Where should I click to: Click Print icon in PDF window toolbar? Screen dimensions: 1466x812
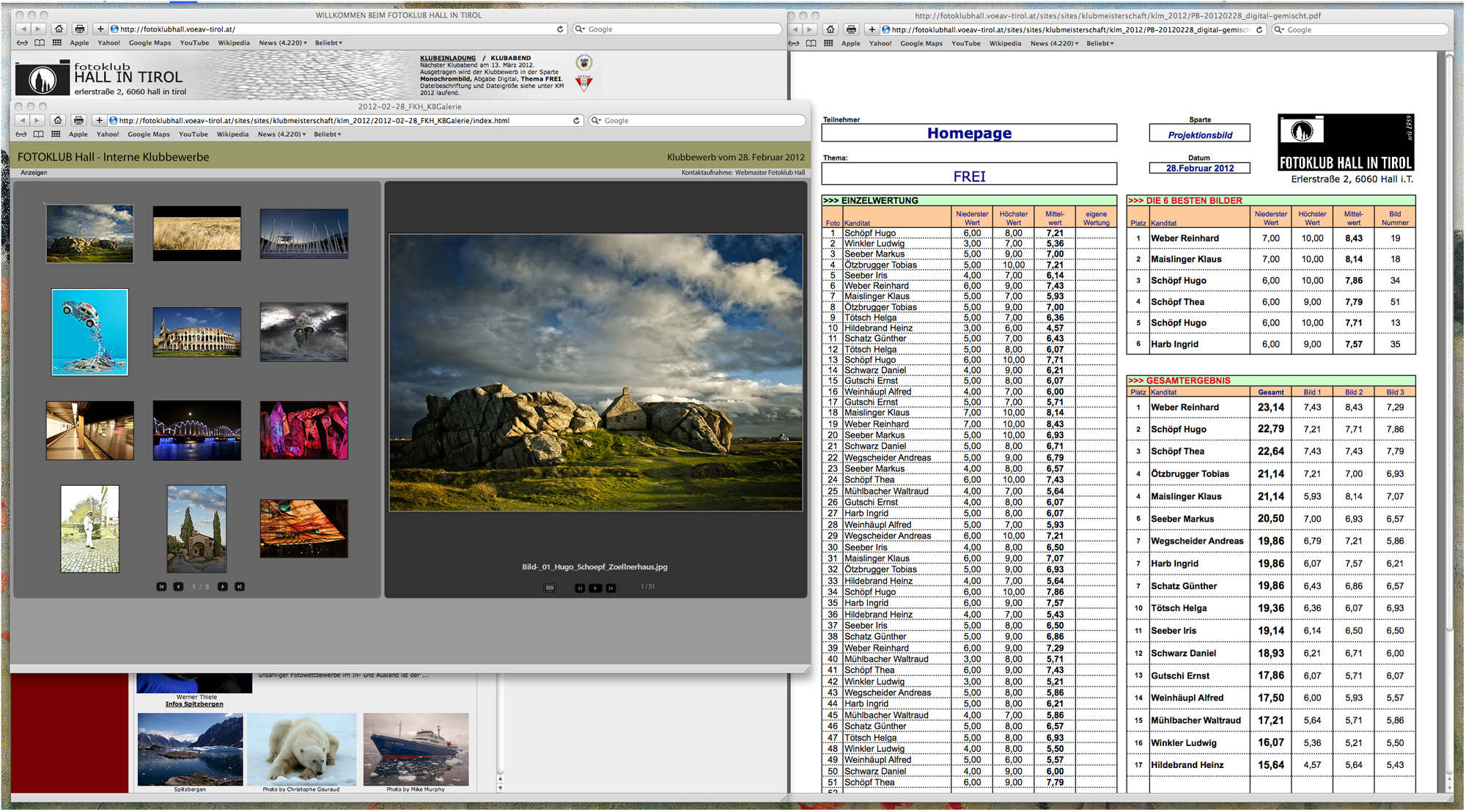[851, 29]
